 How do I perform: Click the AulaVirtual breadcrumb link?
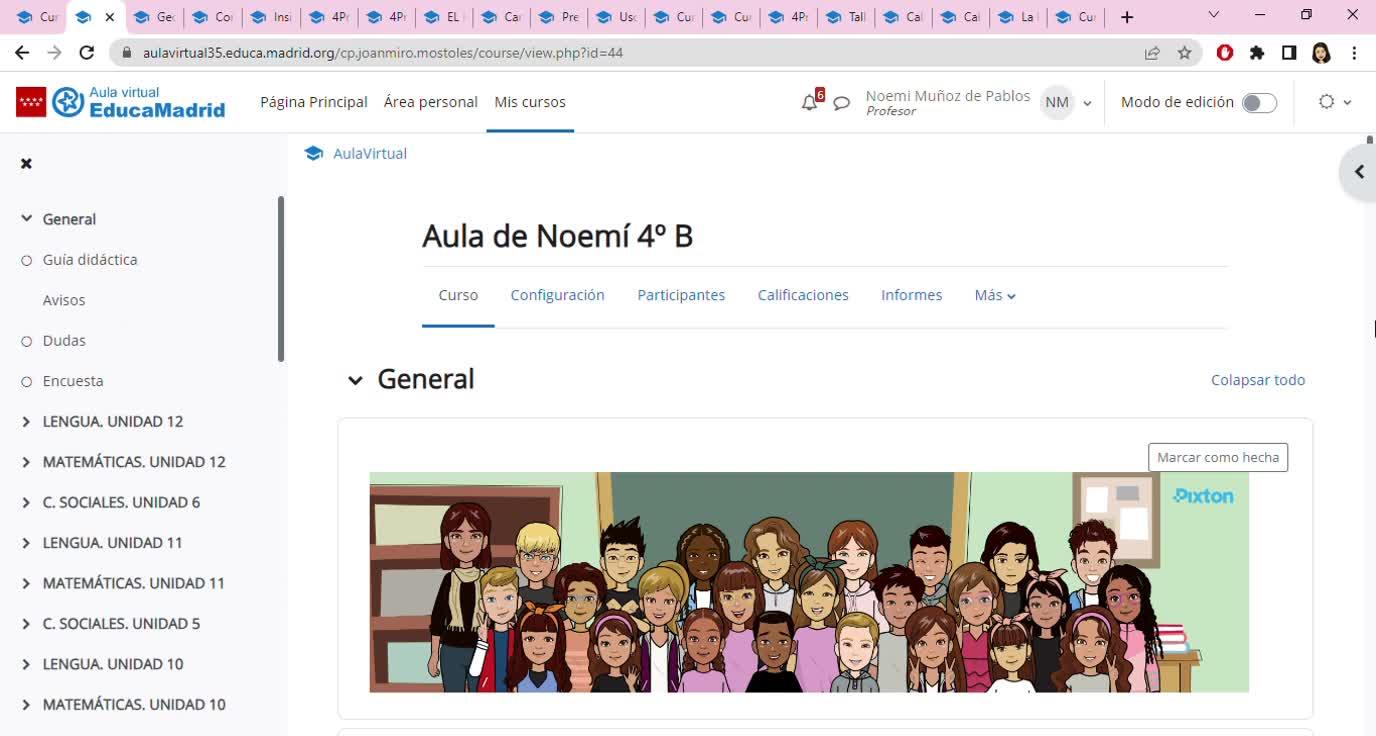[x=370, y=153]
